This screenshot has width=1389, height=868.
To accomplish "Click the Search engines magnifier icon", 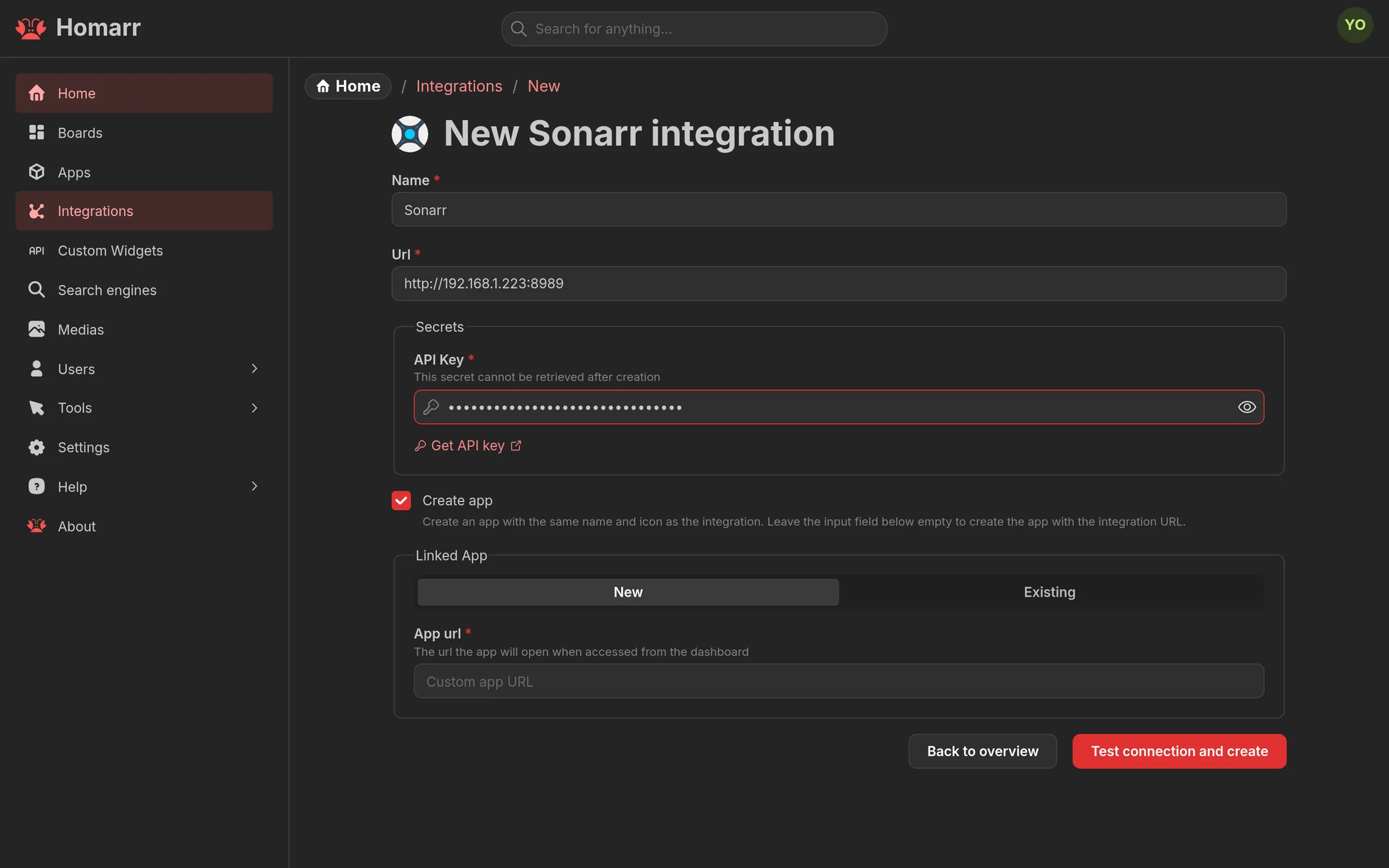I will pos(37,289).
